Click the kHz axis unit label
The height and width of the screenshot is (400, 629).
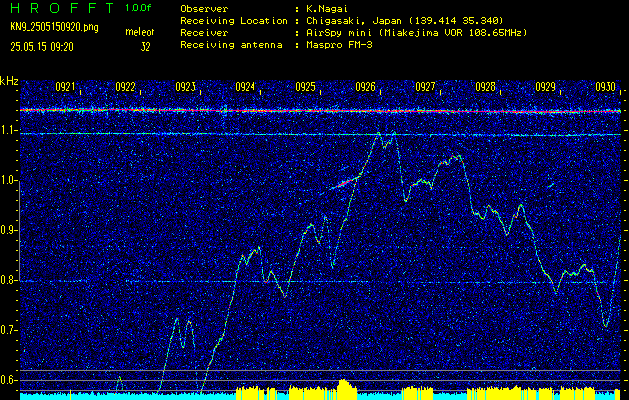pyautogui.click(x=9, y=81)
